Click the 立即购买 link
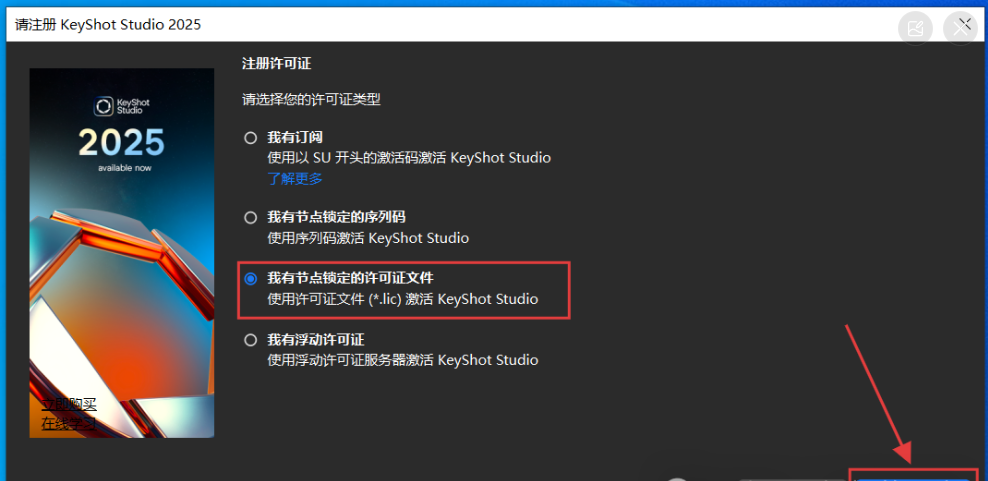 coord(69,404)
